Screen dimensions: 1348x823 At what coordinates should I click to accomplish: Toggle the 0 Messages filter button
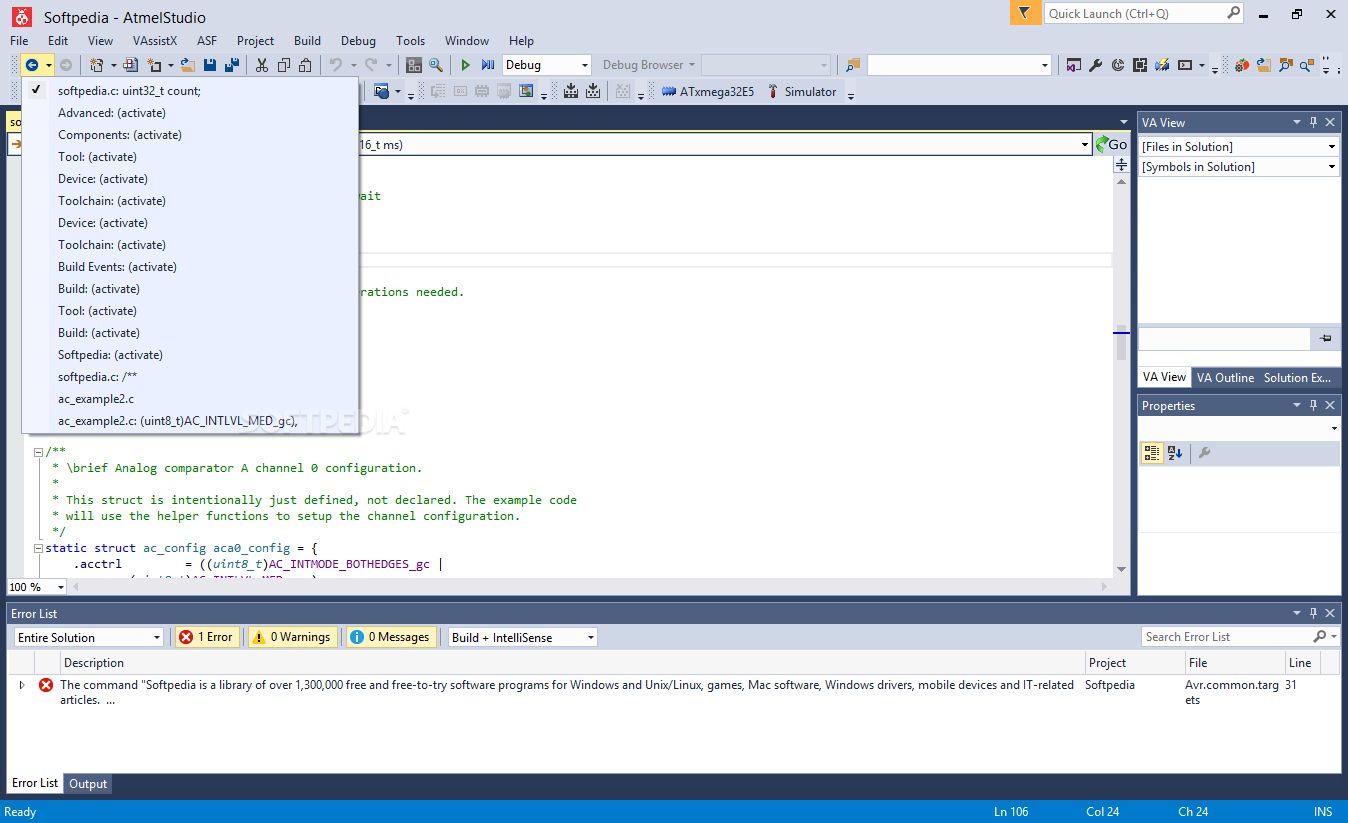click(391, 637)
